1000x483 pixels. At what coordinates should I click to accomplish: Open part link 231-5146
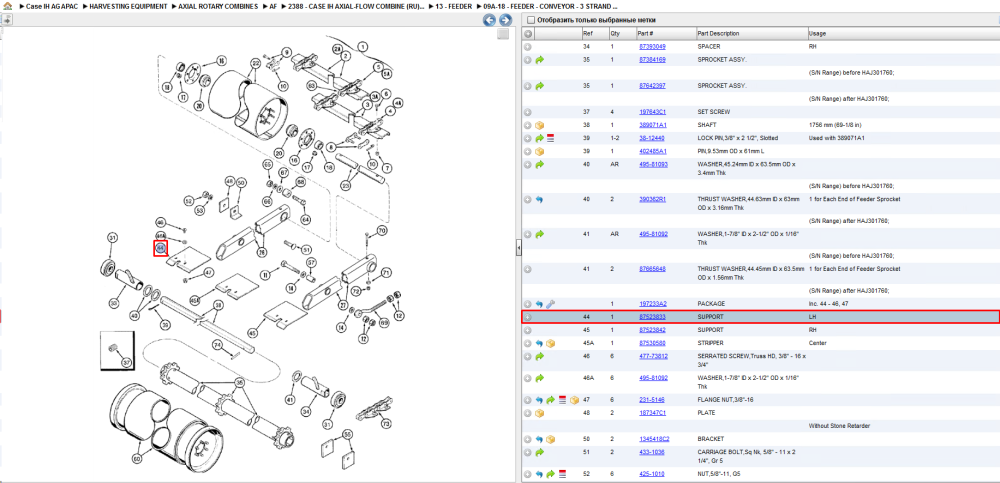pyautogui.click(x=651, y=400)
